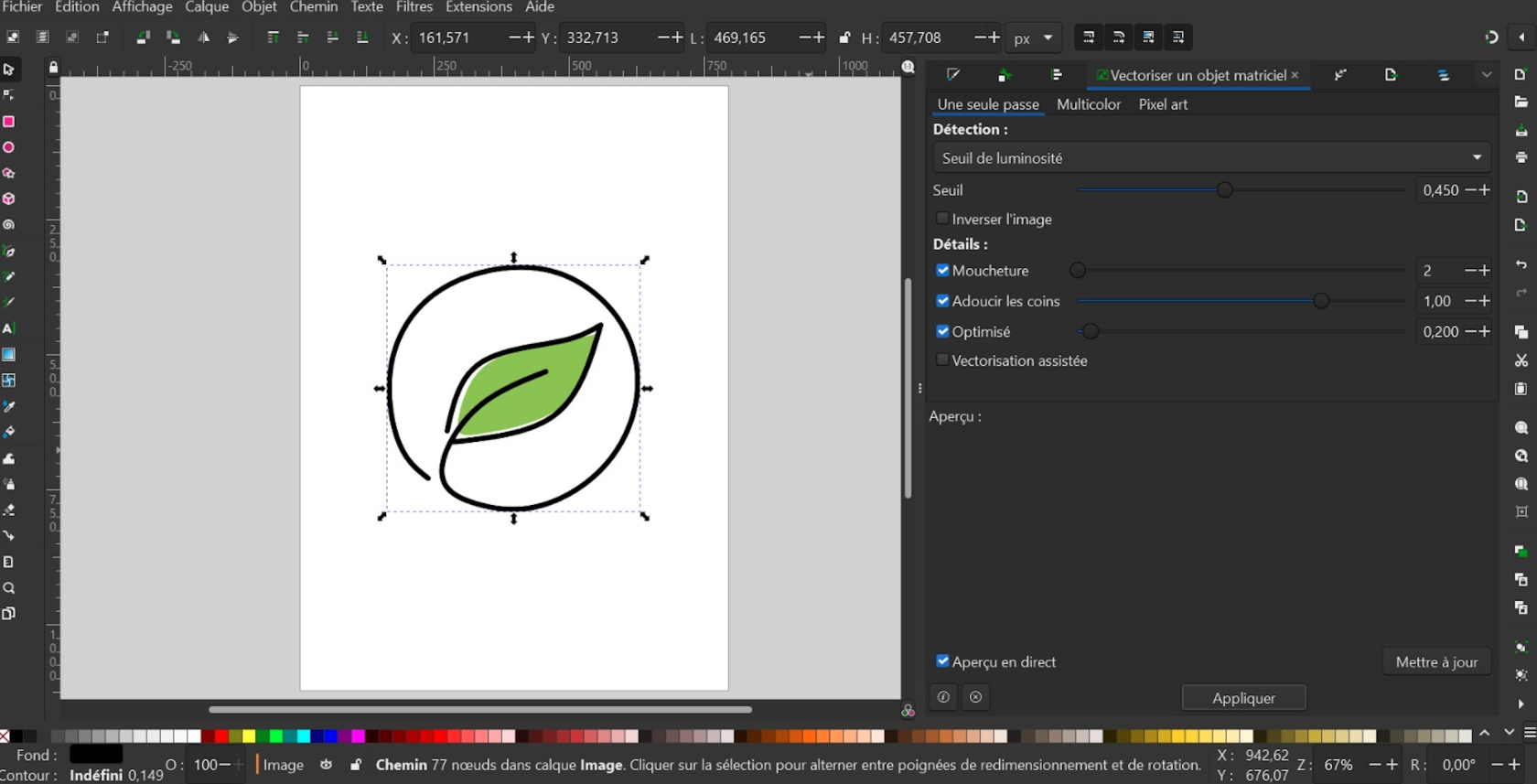Screen dimensions: 1537x784
Task: Select the Selector arrow tool
Action: pos(9,70)
